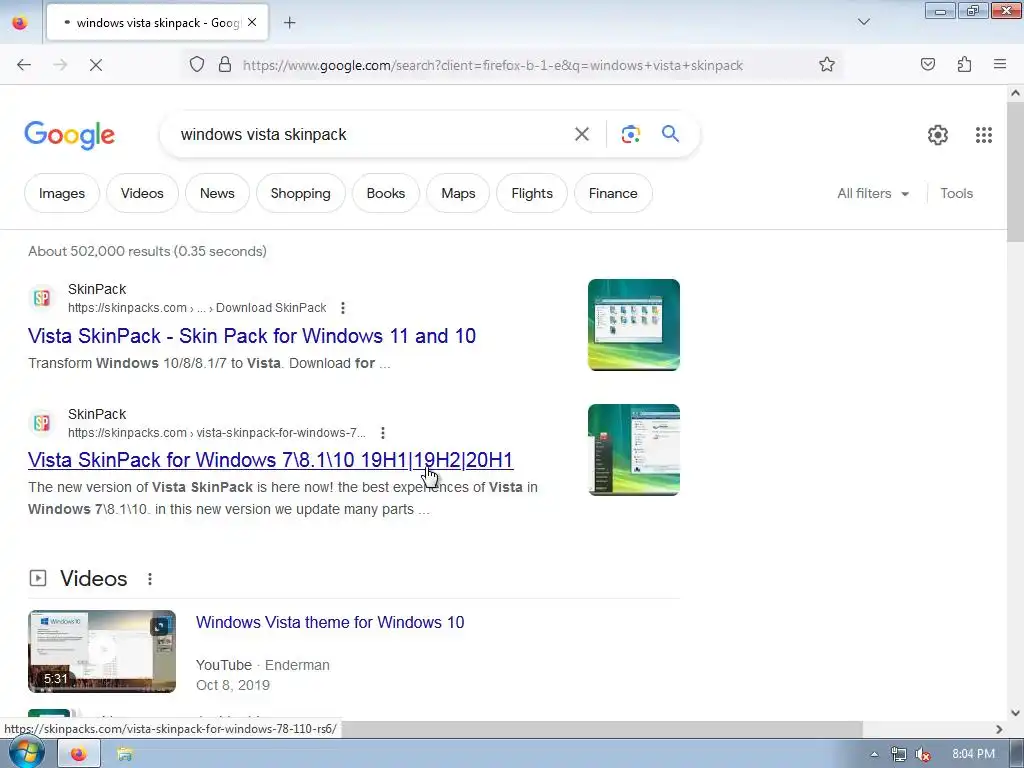The image size is (1024, 768).
Task: Filter results by Images
Action: click(61, 193)
